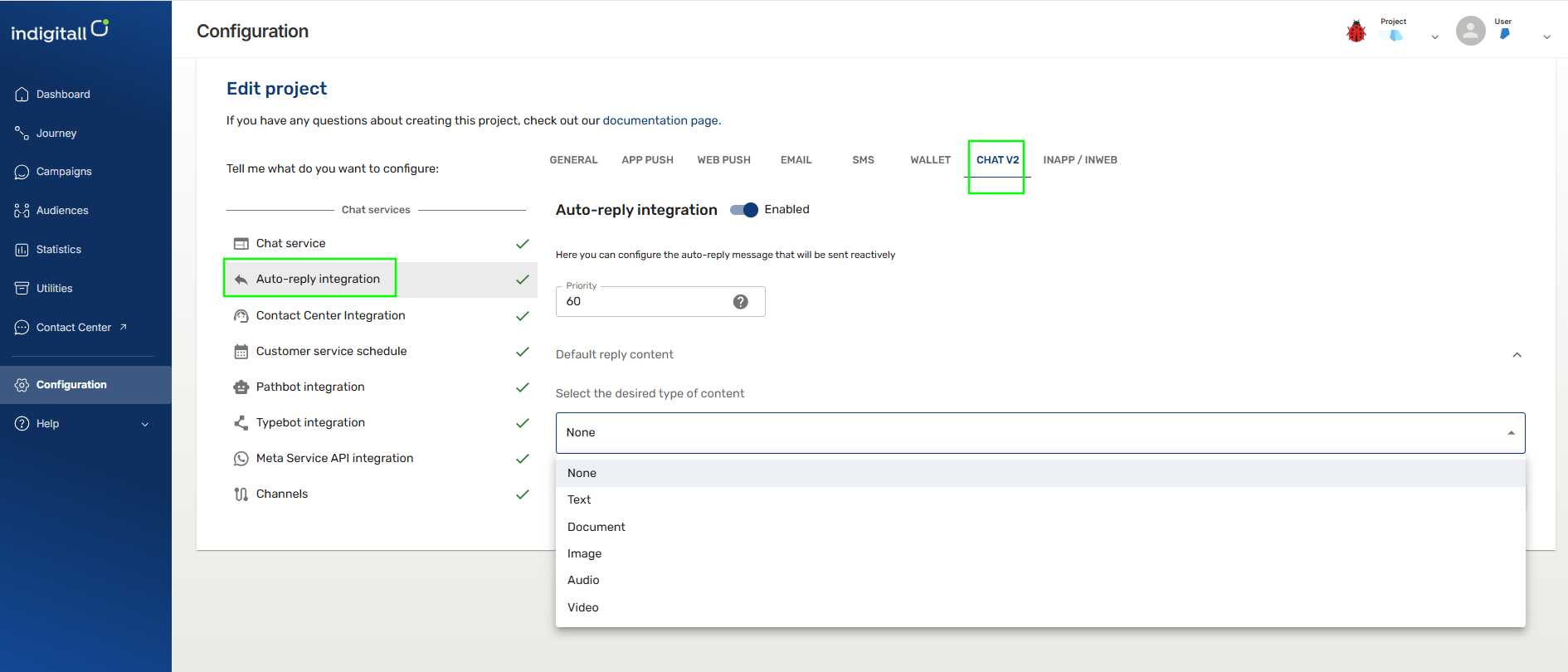Open Chat service settings
The image size is (1568, 672).
tap(382, 244)
